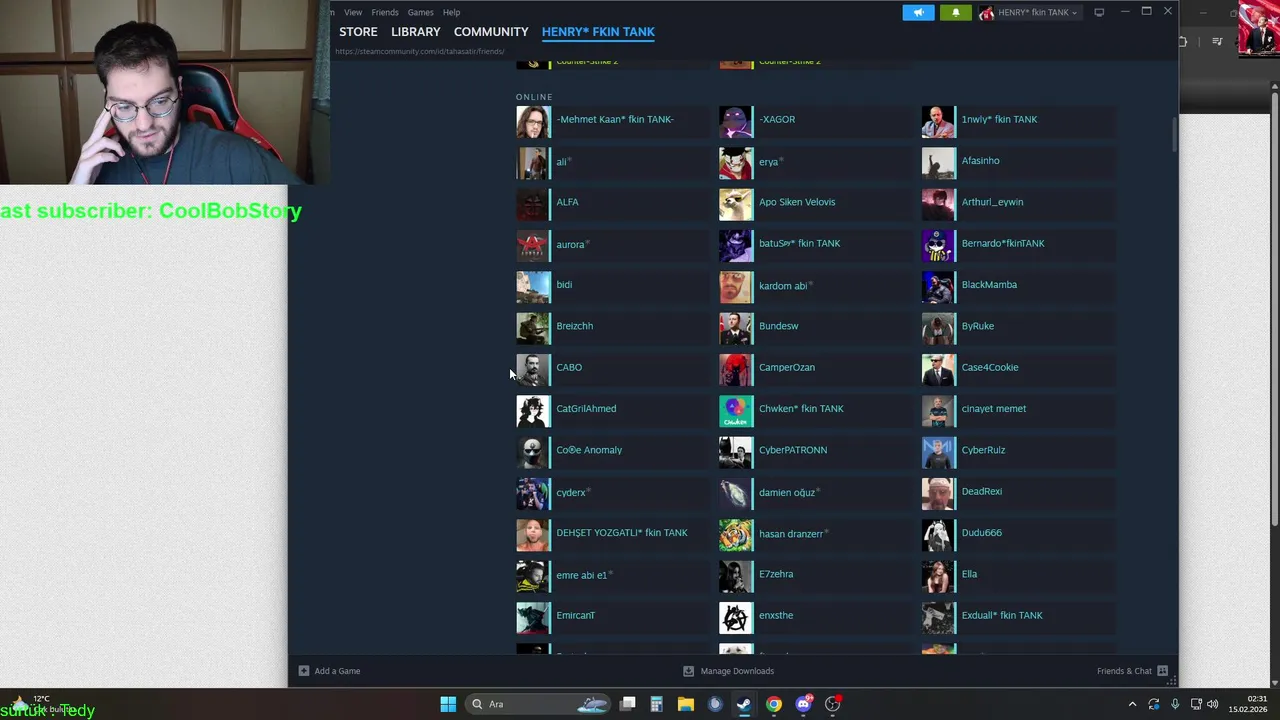Click Chwken* fkin TANK's avatar
Screen dimensions: 1280x720
click(736, 410)
